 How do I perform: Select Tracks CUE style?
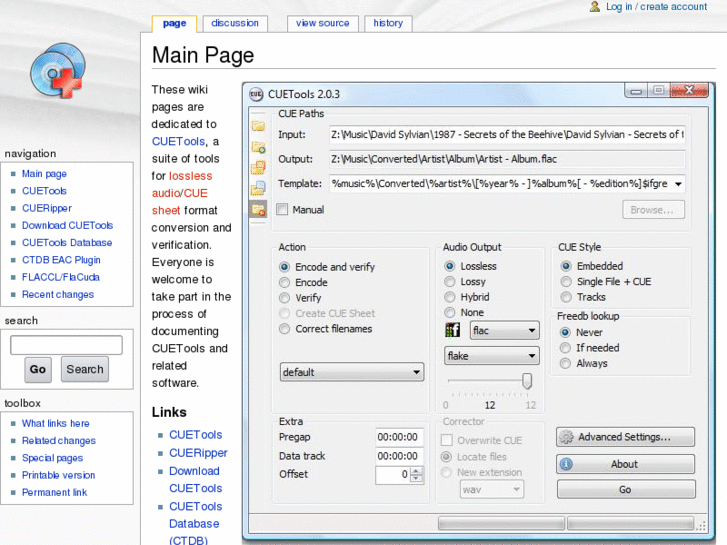(566, 297)
